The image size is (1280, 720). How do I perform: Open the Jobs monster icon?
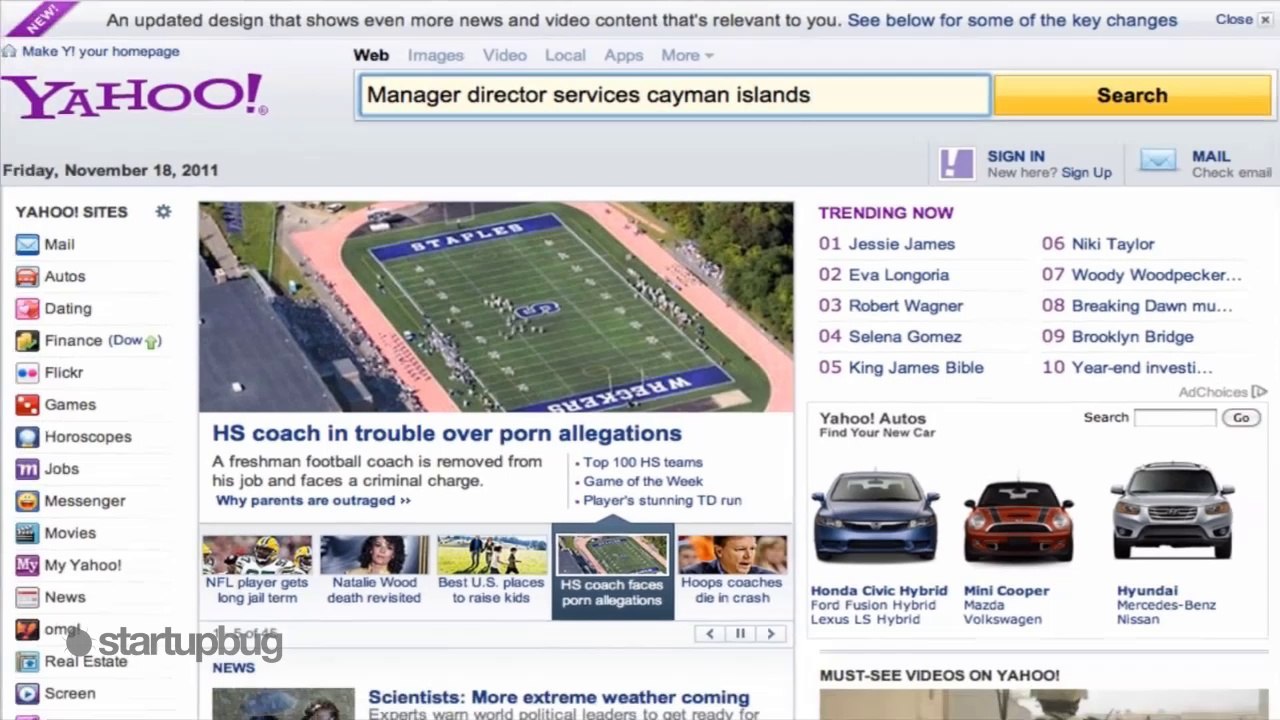click(x=27, y=468)
